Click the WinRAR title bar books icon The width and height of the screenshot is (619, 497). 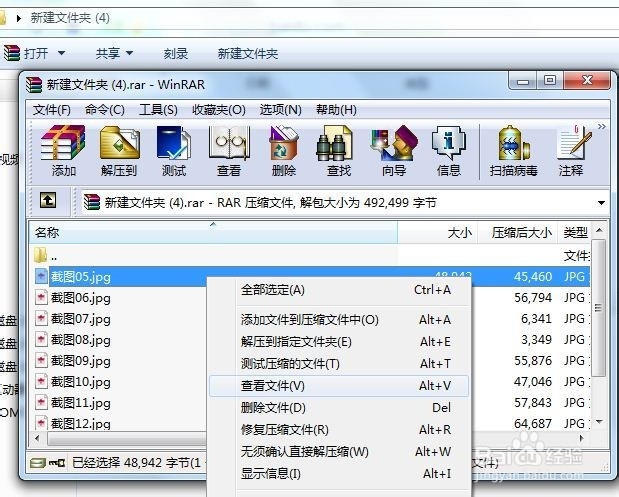click(34, 84)
